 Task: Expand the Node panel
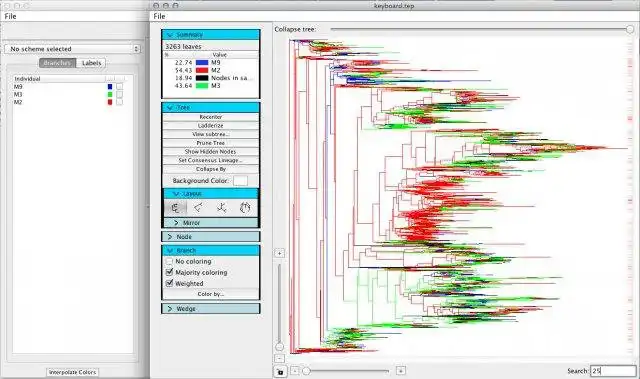tap(211, 237)
